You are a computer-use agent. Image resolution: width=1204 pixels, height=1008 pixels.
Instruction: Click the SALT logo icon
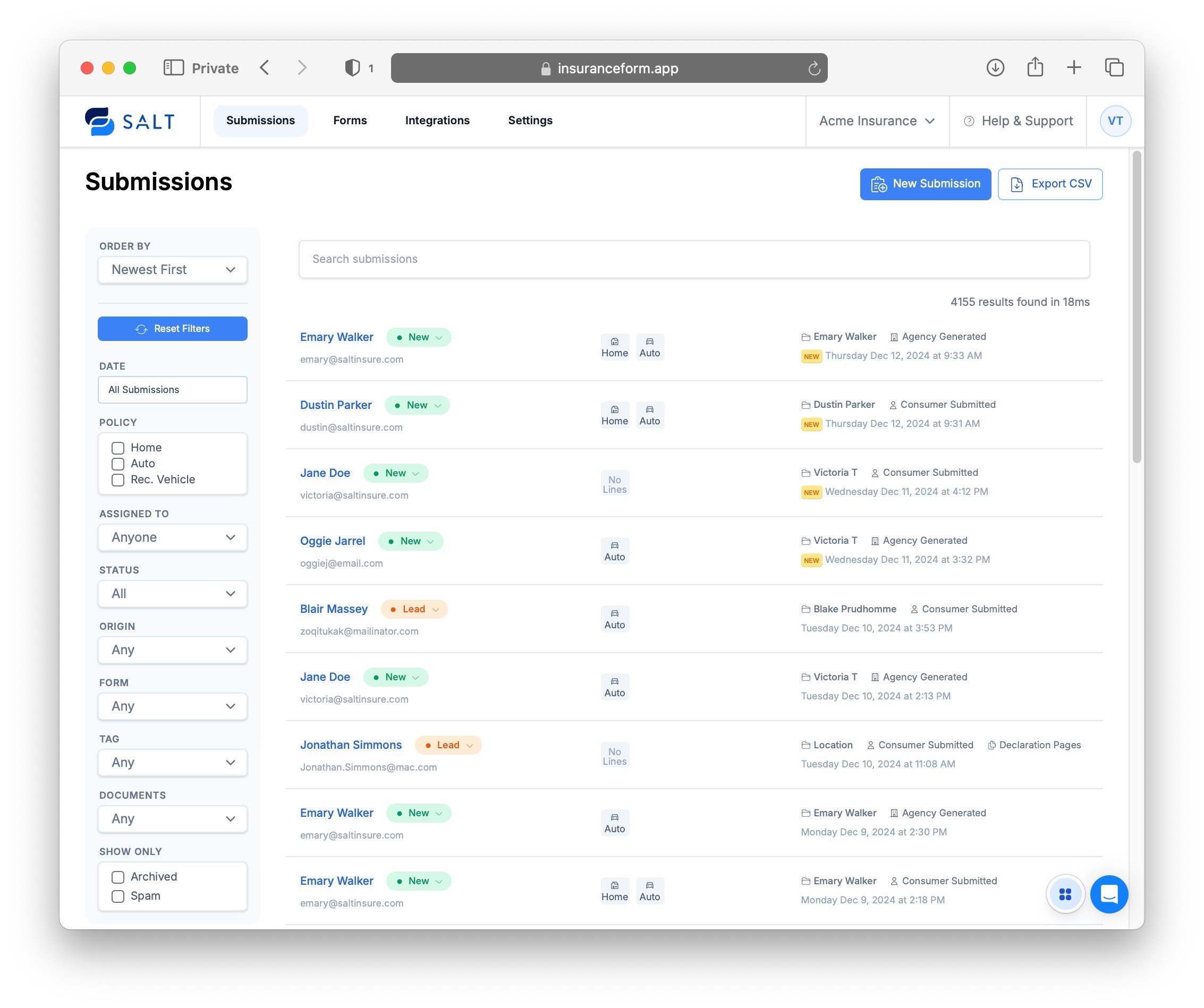pyautogui.click(x=100, y=121)
